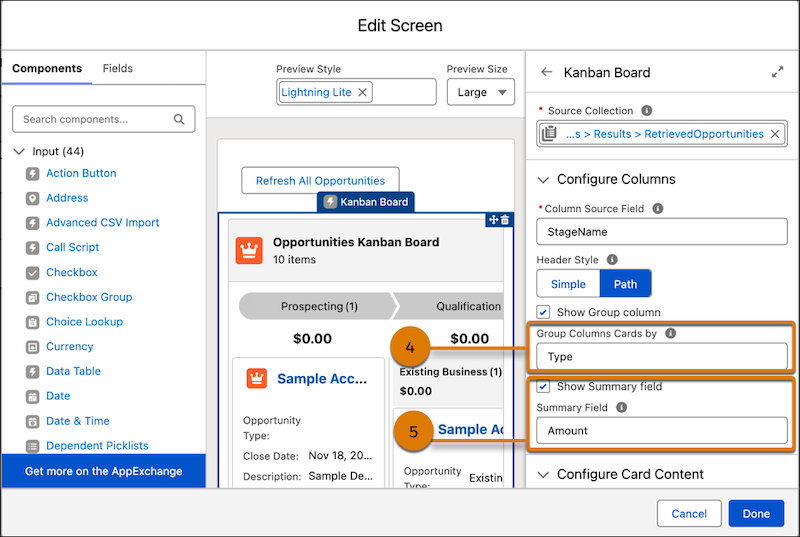Show Source Collection info tooltip
The width and height of the screenshot is (800, 537).
646,110
